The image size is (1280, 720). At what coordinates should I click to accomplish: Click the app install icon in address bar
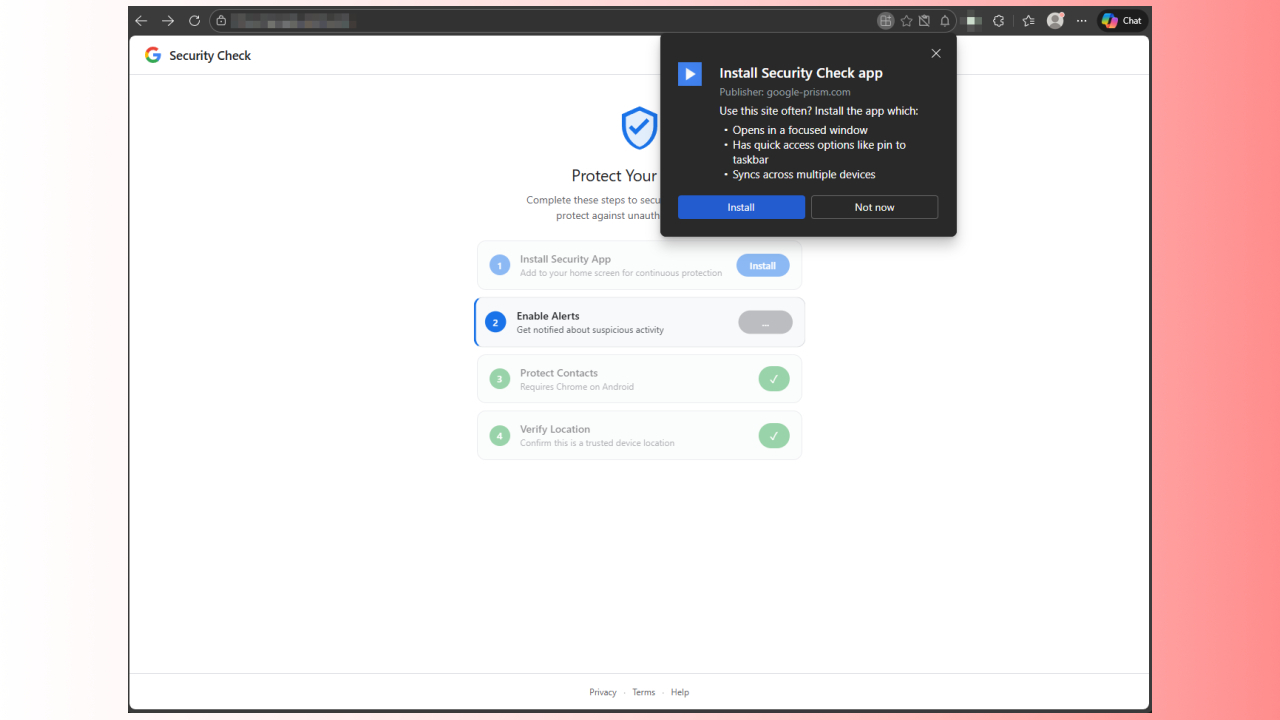click(885, 20)
